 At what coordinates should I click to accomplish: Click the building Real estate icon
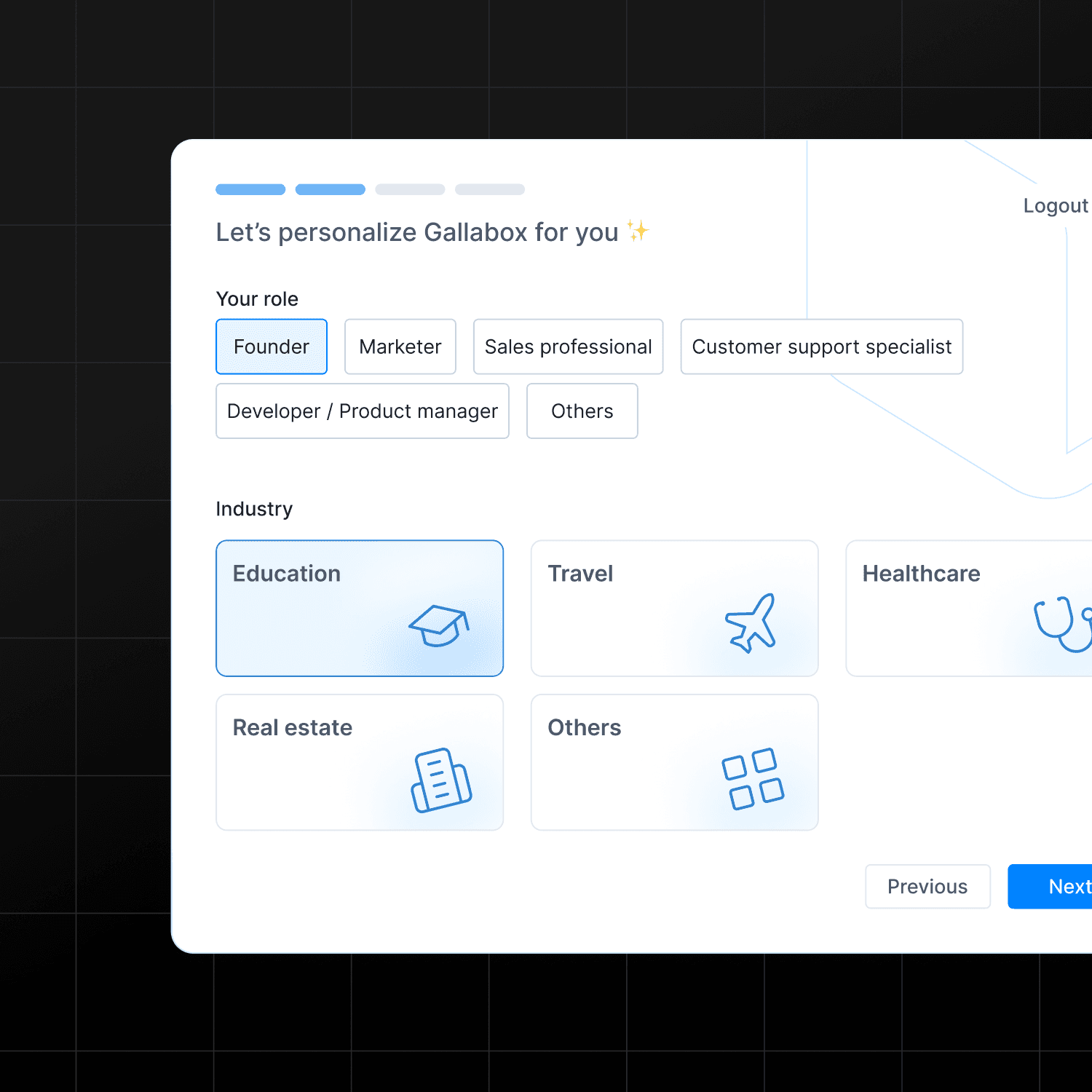pyautogui.click(x=441, y=780)
